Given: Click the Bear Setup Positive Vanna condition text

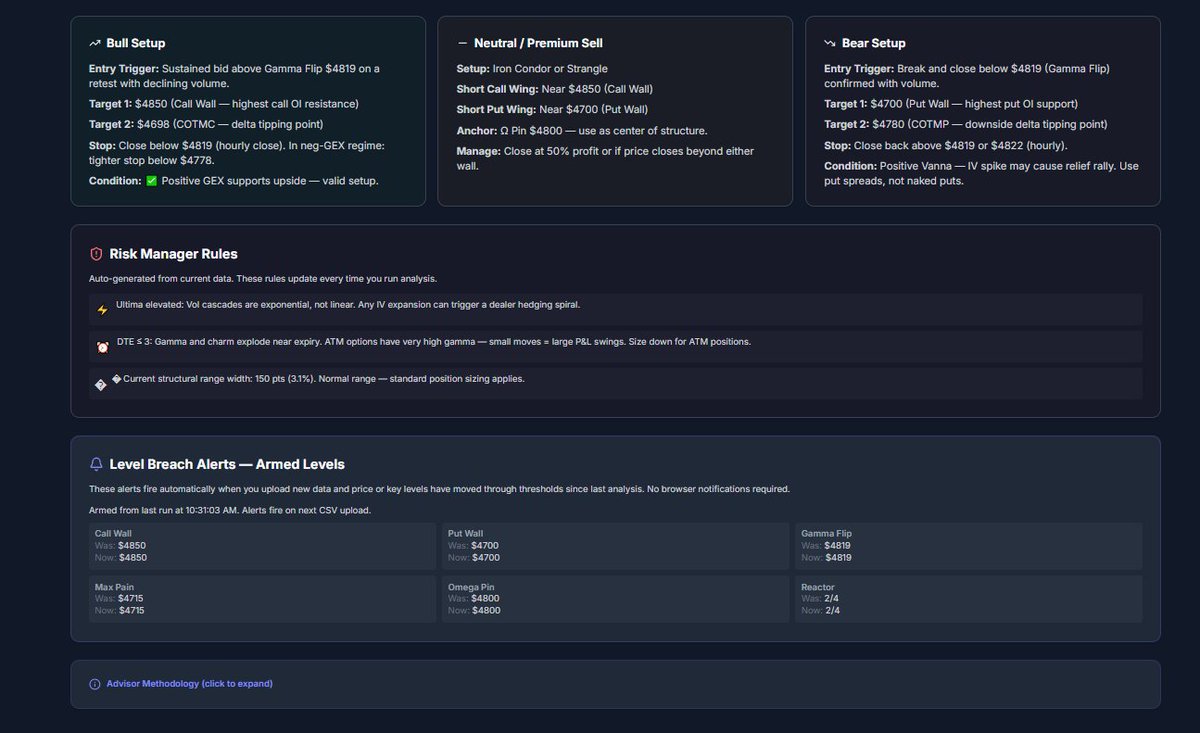Looking at the screenshot, I should 981,173.
